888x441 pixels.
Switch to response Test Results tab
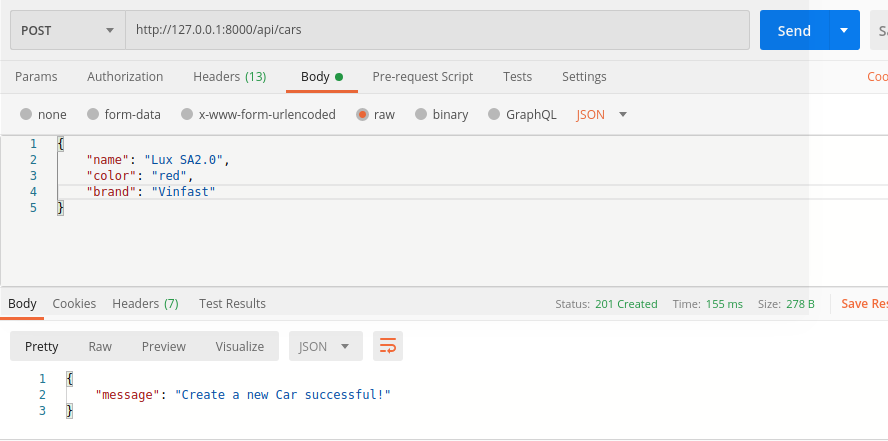[232, 304]
